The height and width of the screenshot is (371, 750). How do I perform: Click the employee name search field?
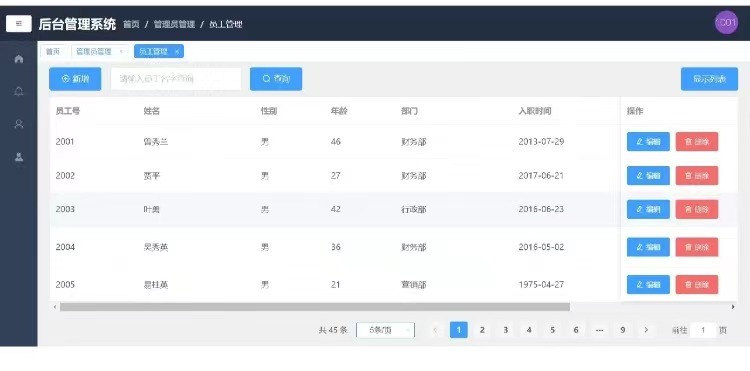coord(176,79)
